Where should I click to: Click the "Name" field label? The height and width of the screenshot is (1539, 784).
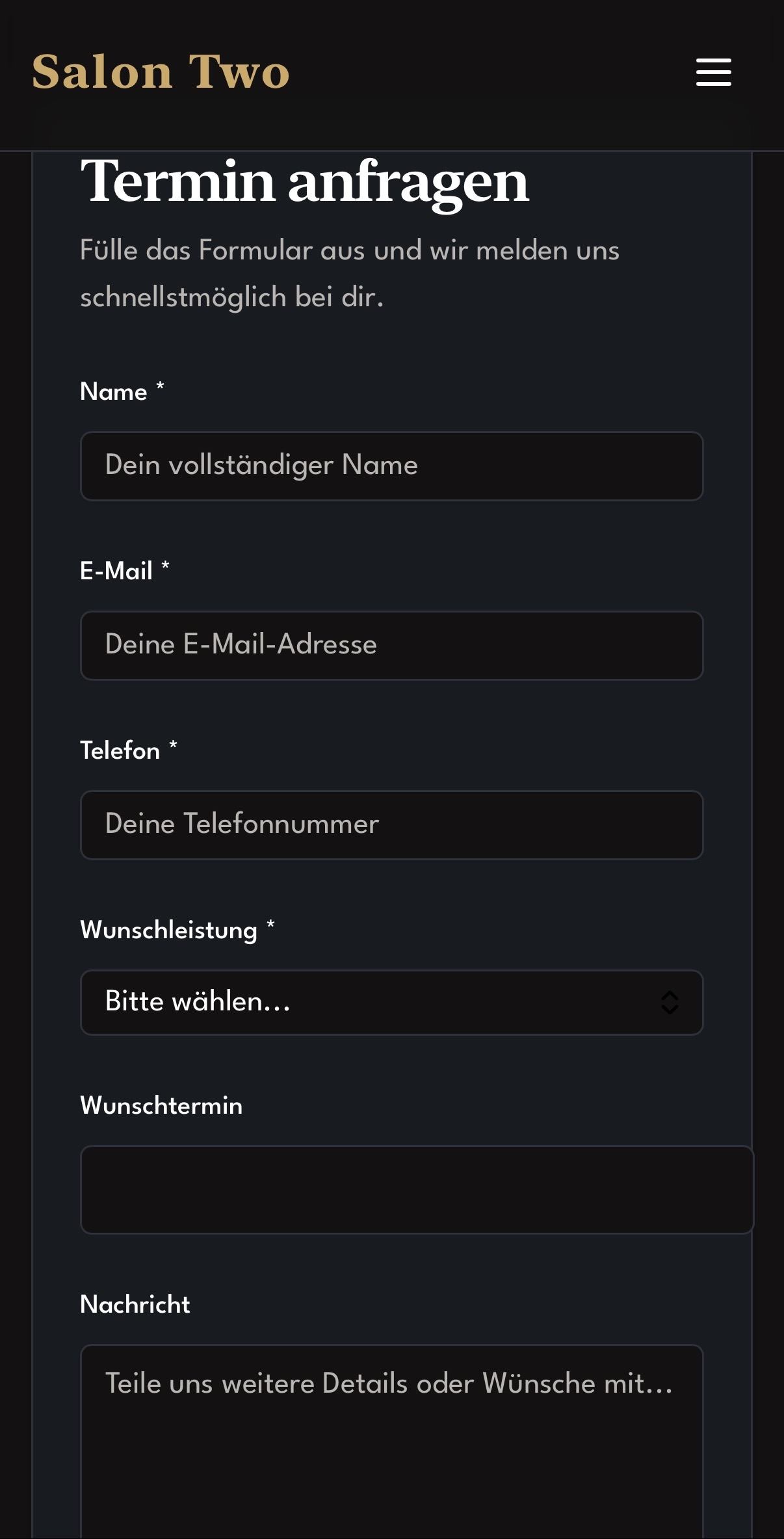[114, 392]
